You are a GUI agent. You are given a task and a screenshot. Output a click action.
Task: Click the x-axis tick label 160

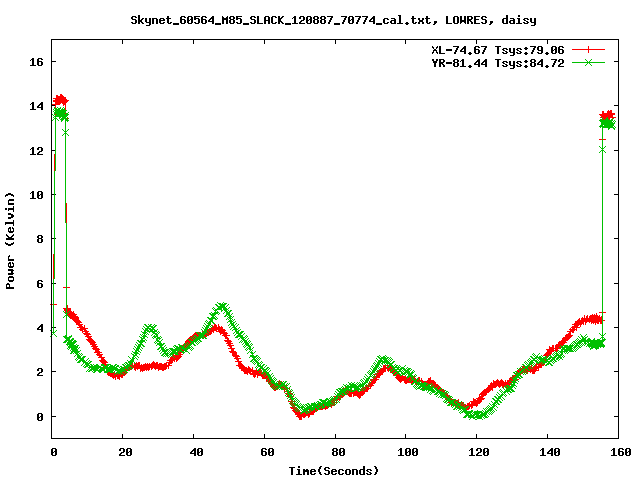coord(620,452)
